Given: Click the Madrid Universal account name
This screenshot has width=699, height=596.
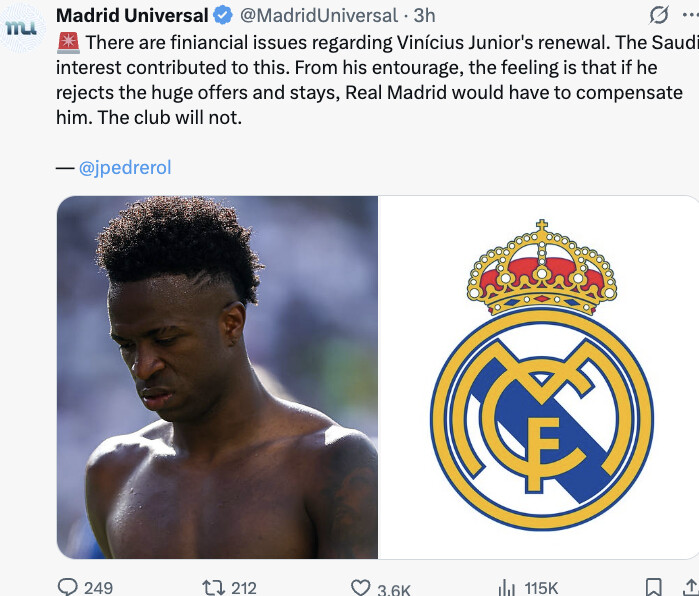Looking at the screenshot, I should click(x=132, y=16).
